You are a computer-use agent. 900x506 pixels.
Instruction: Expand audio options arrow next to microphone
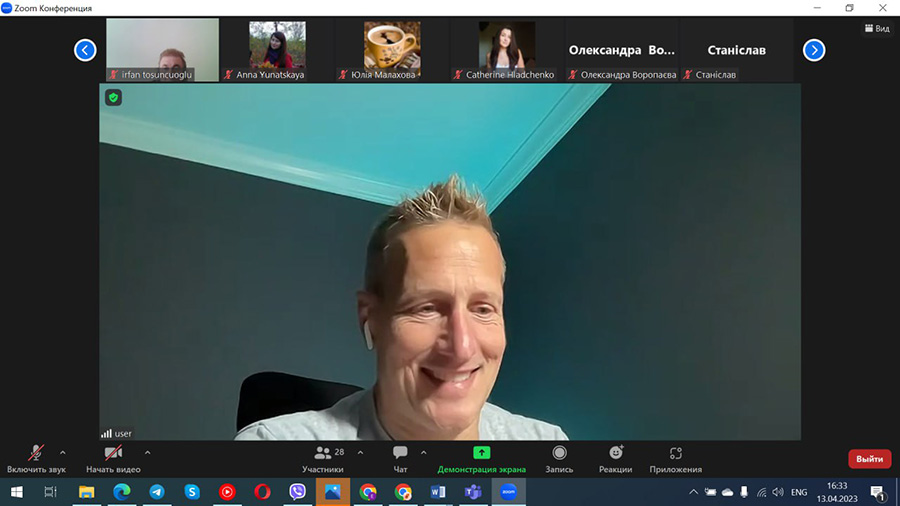coord(63,453)
